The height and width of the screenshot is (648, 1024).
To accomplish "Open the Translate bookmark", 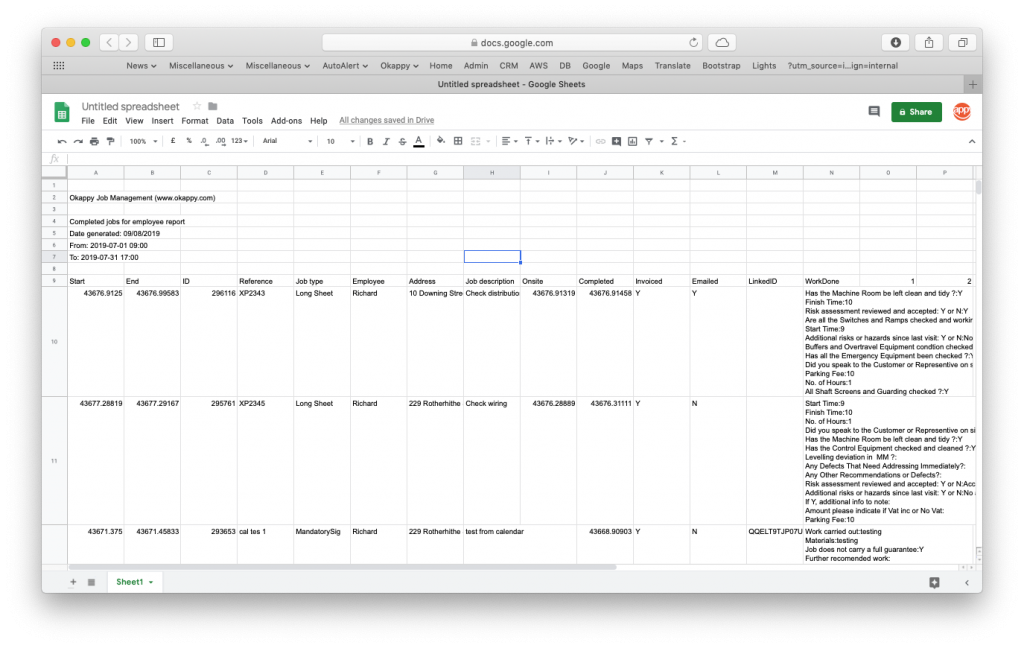I will [672, 66].
